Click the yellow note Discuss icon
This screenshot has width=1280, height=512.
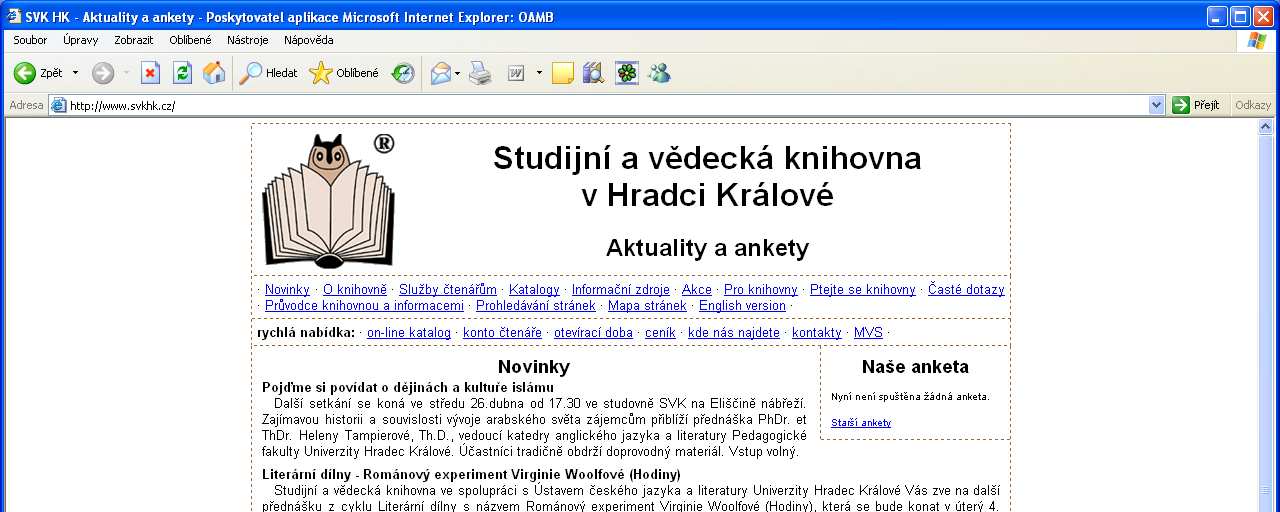coord(563,73)
